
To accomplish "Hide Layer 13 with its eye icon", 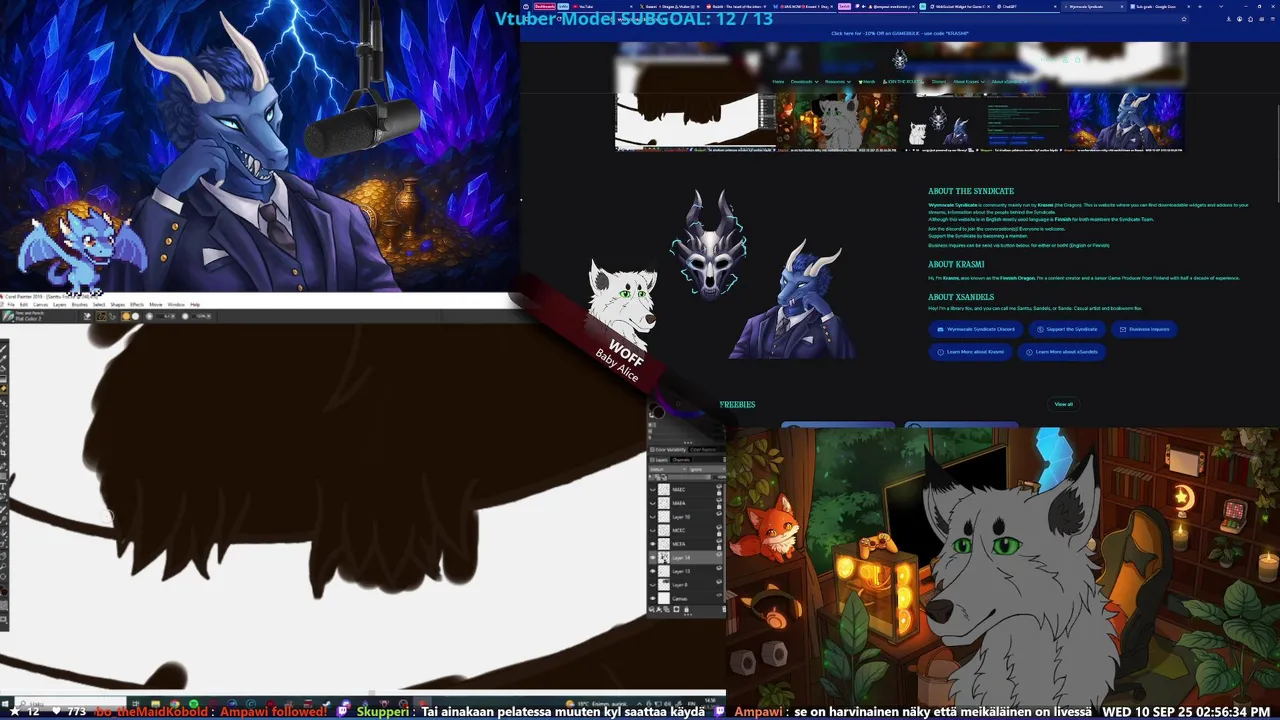I will 652,571.
